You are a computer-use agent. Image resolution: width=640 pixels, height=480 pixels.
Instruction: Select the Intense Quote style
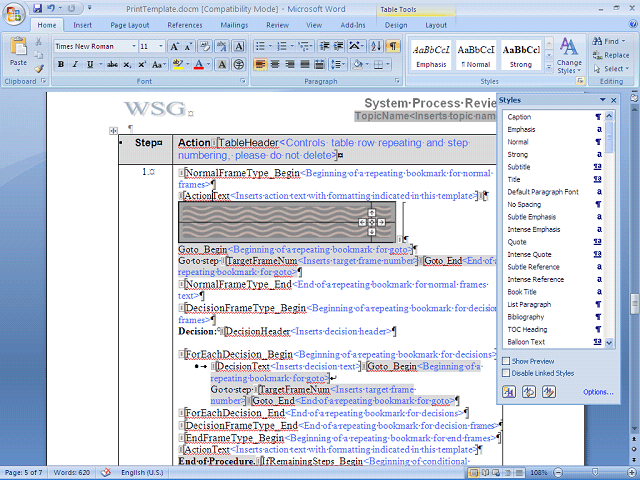coord(528,254)
